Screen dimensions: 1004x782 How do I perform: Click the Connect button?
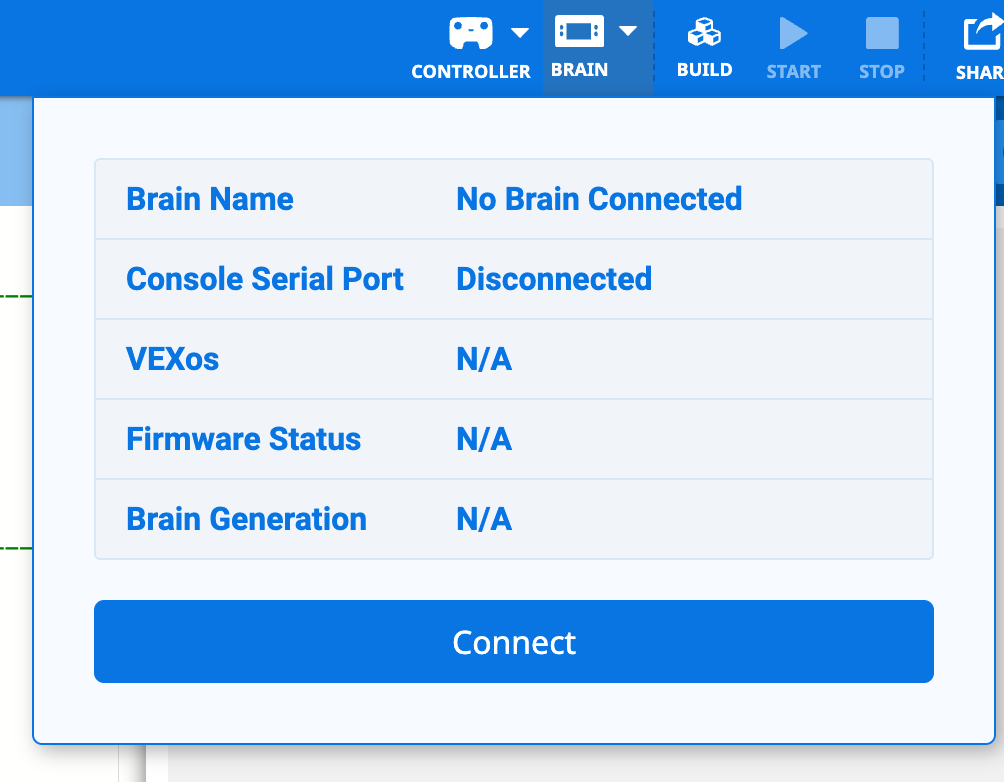[x=514, y=642]
